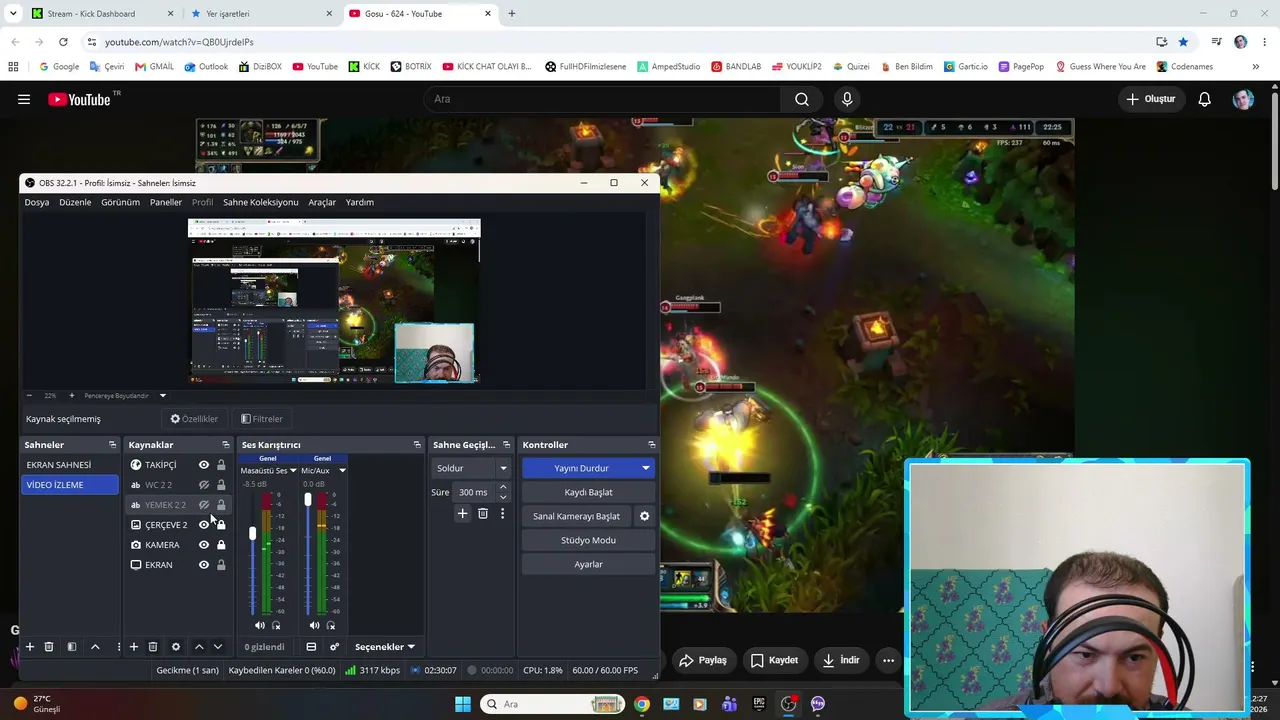Add a new scene in Sahneler panel
1280x720 pixels.
pyautogui.click(x=30, y=647)
